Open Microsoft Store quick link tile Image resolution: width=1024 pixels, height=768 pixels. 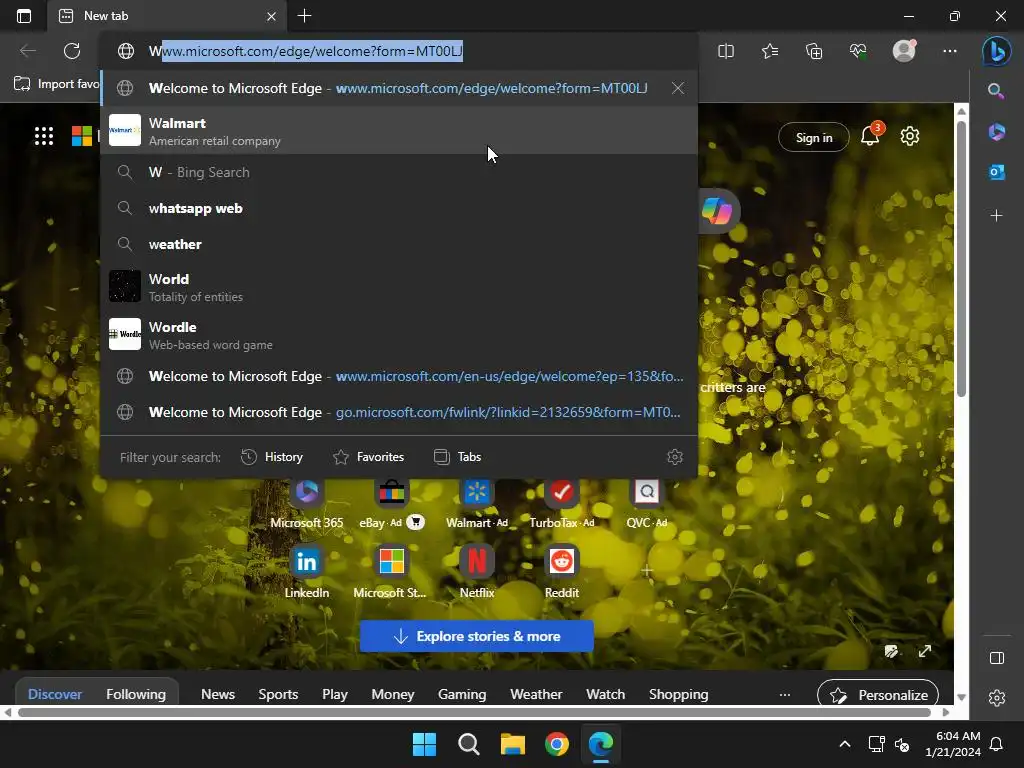[391, 572]
